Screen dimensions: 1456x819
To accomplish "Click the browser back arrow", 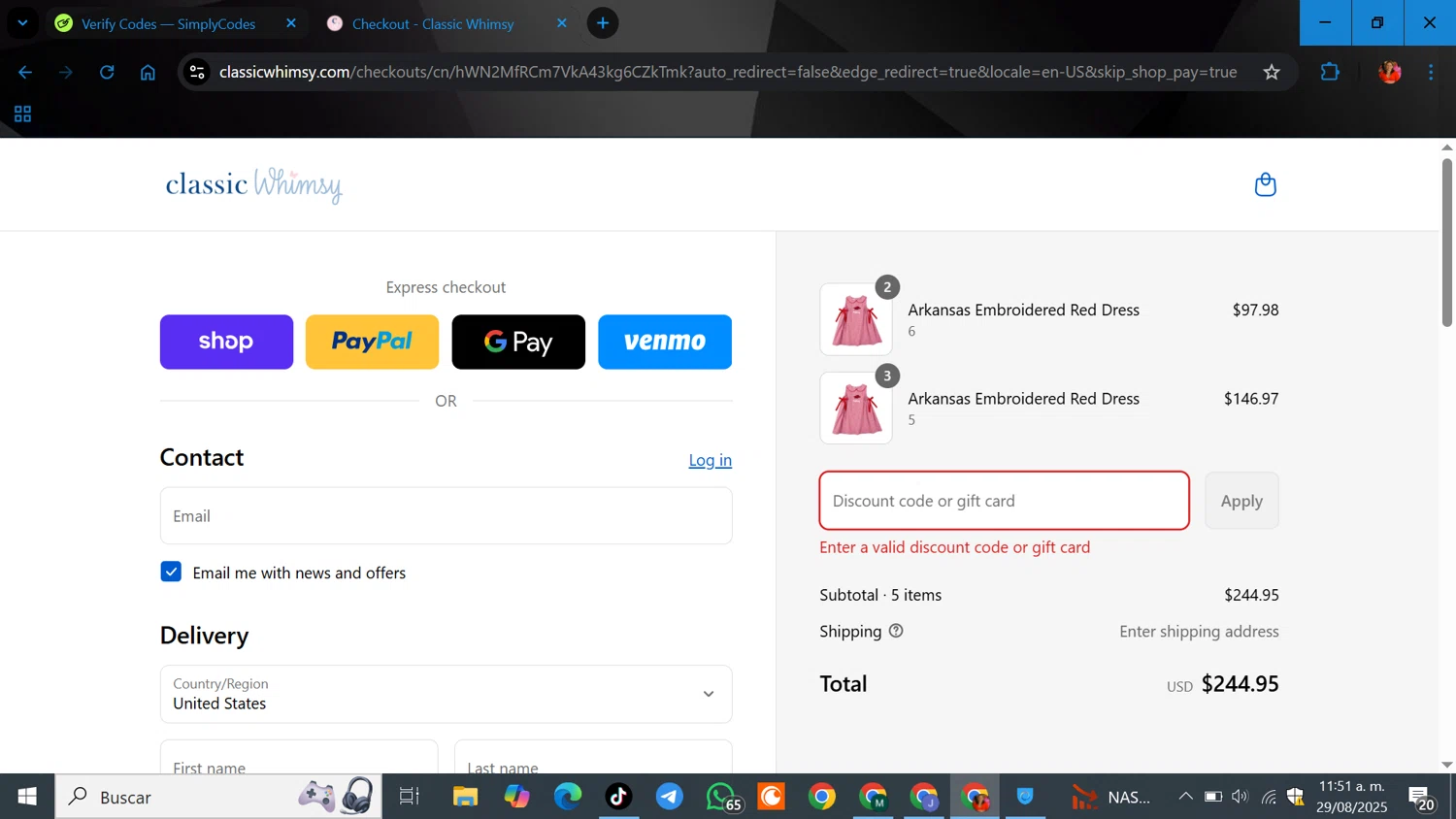I will click(x=25, y=72).
